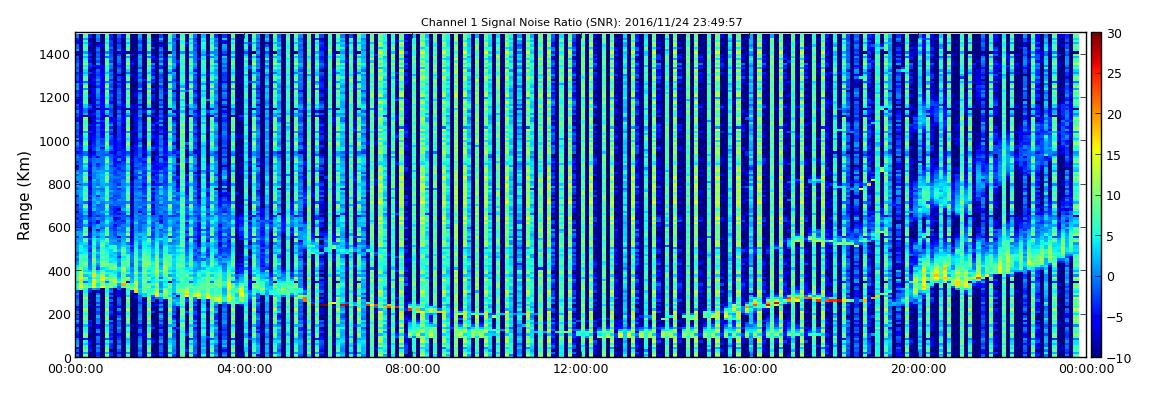Click the 12:00:00 time axis label

579,370
